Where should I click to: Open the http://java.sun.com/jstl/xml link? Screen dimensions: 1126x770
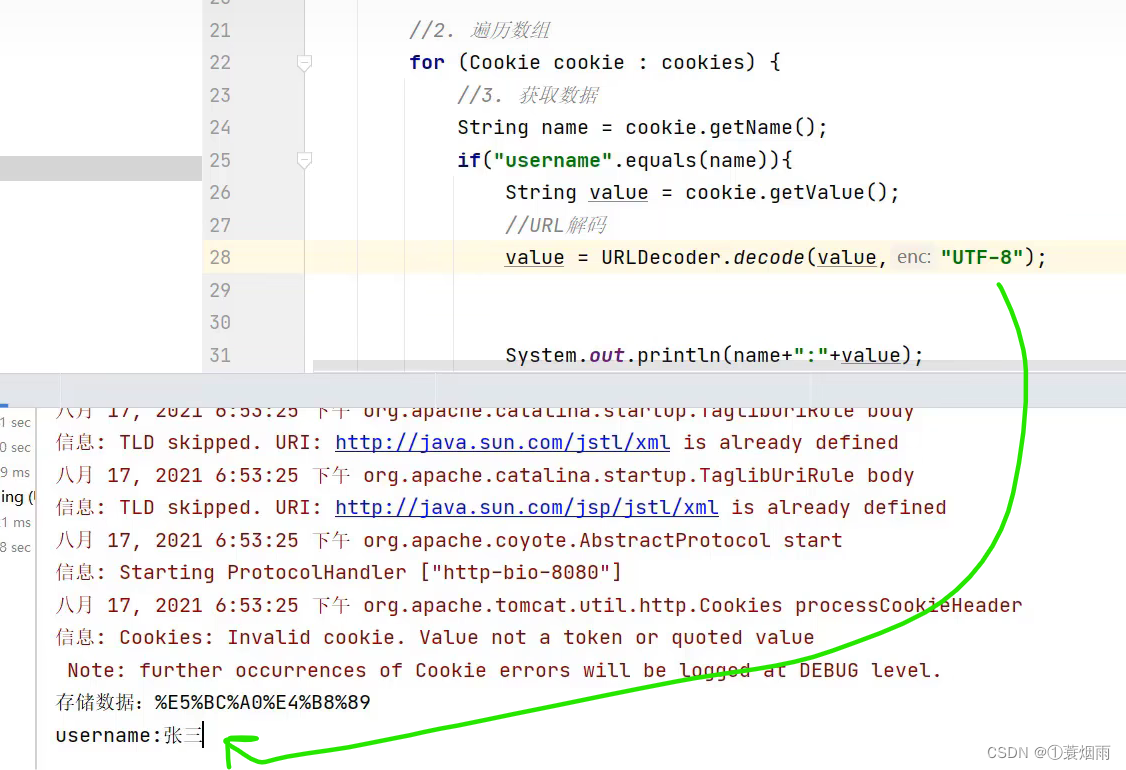[503, 442]
